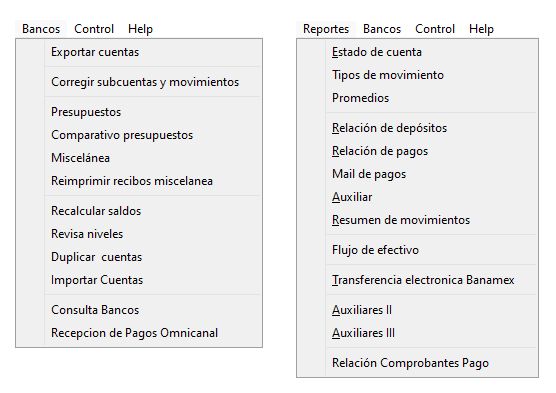Choose Corregir subcuentas y movimientos
556x393 pixels.
pos(139,82)
